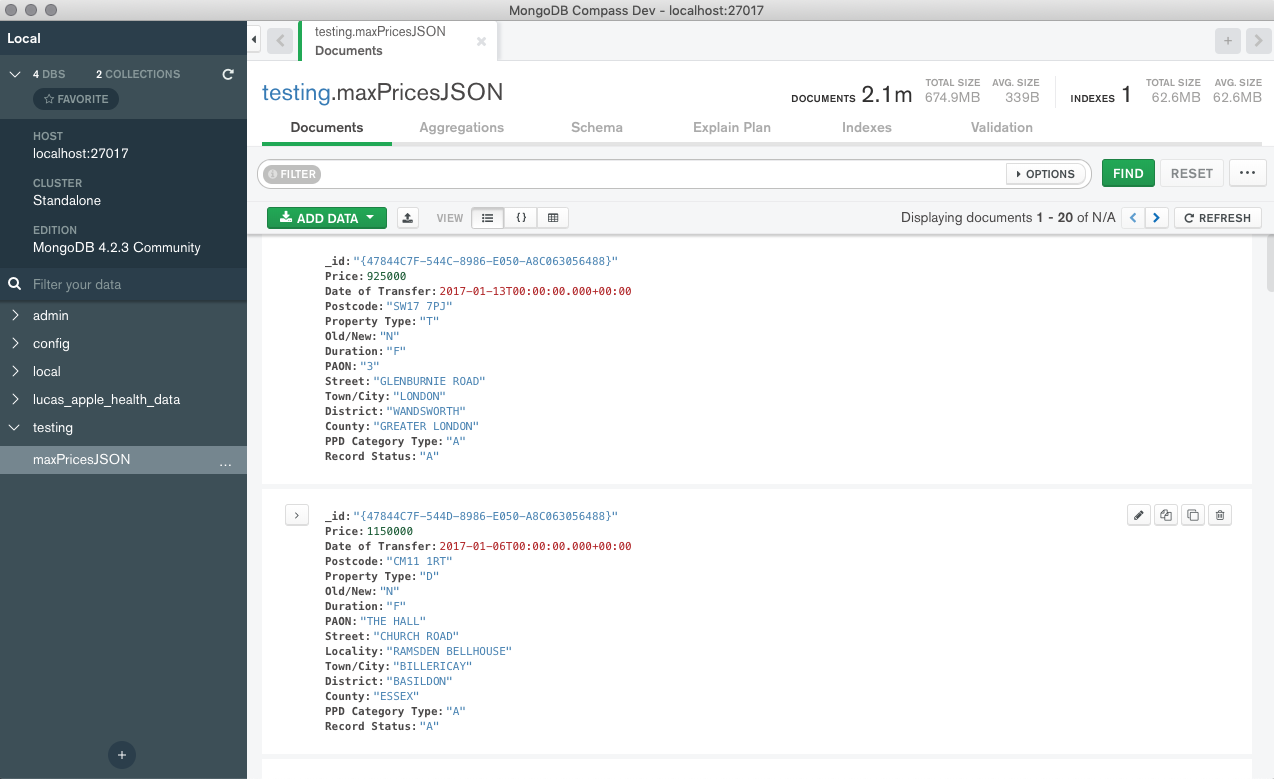Expand the config database
The height and width of the screenshot is (779, 1274).
[15, 343]
